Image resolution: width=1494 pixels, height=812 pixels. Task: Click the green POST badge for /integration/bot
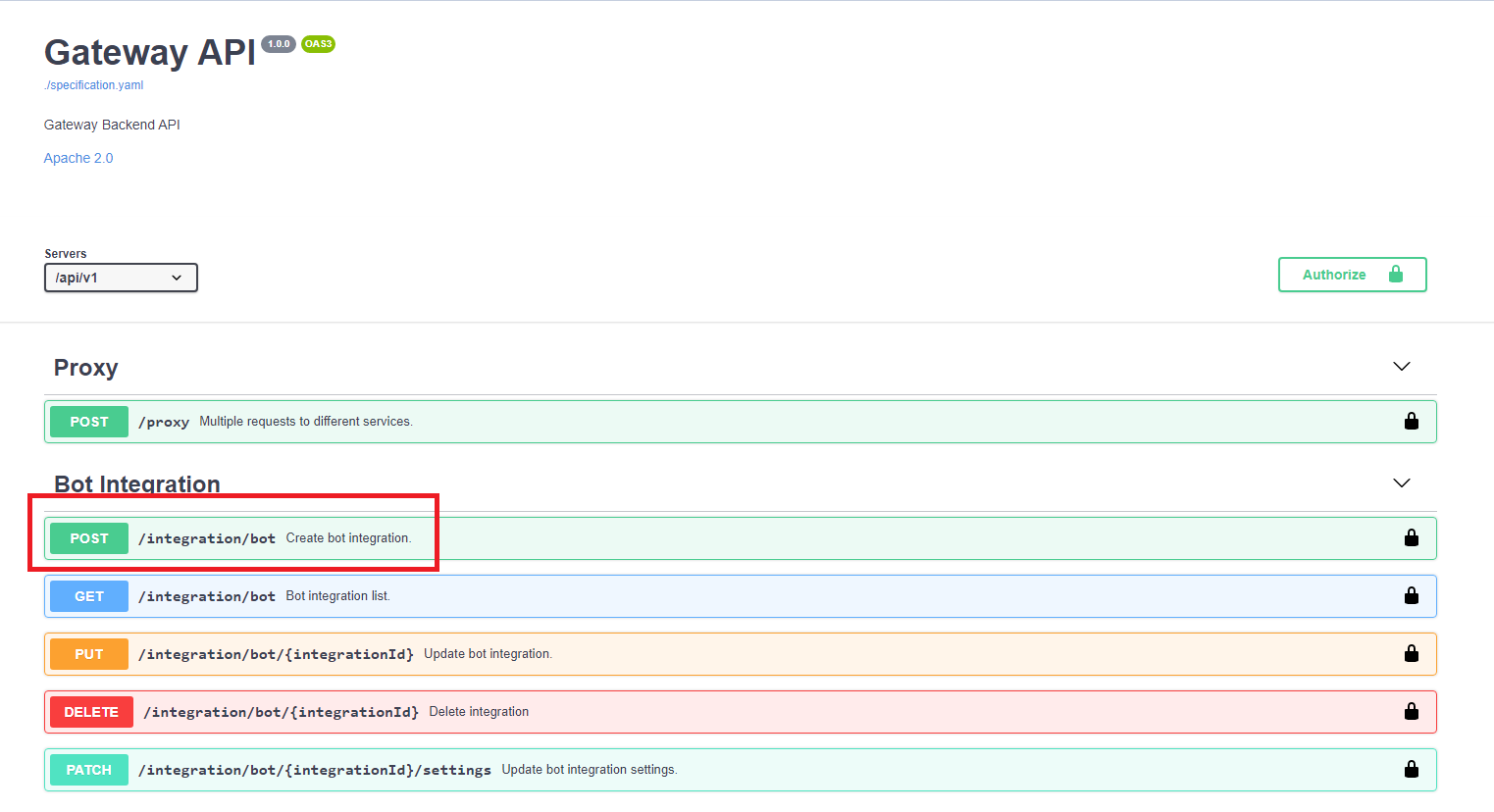pyautogui.click(x=89, y=538)
